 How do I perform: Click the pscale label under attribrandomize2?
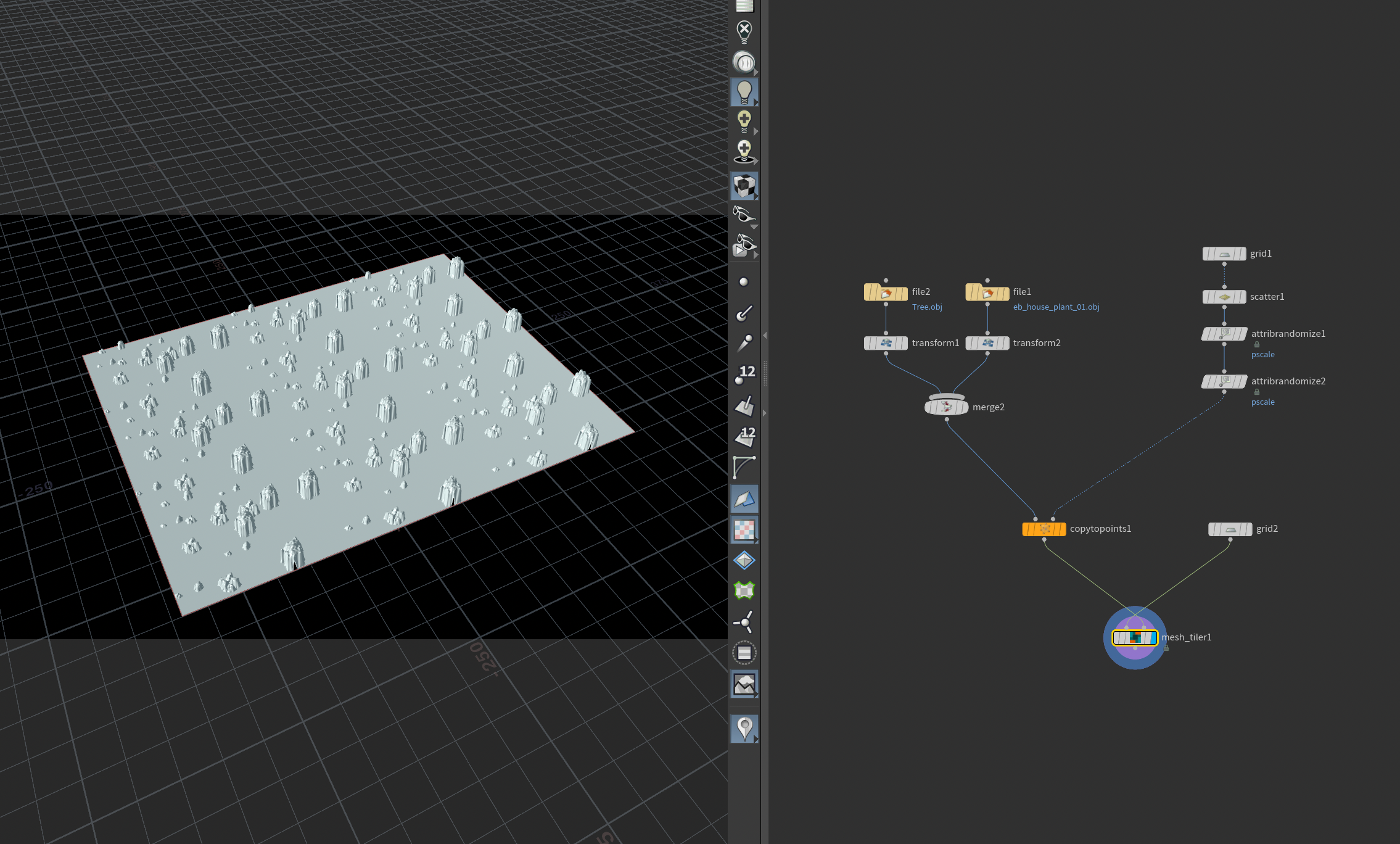coord(1262,402)
